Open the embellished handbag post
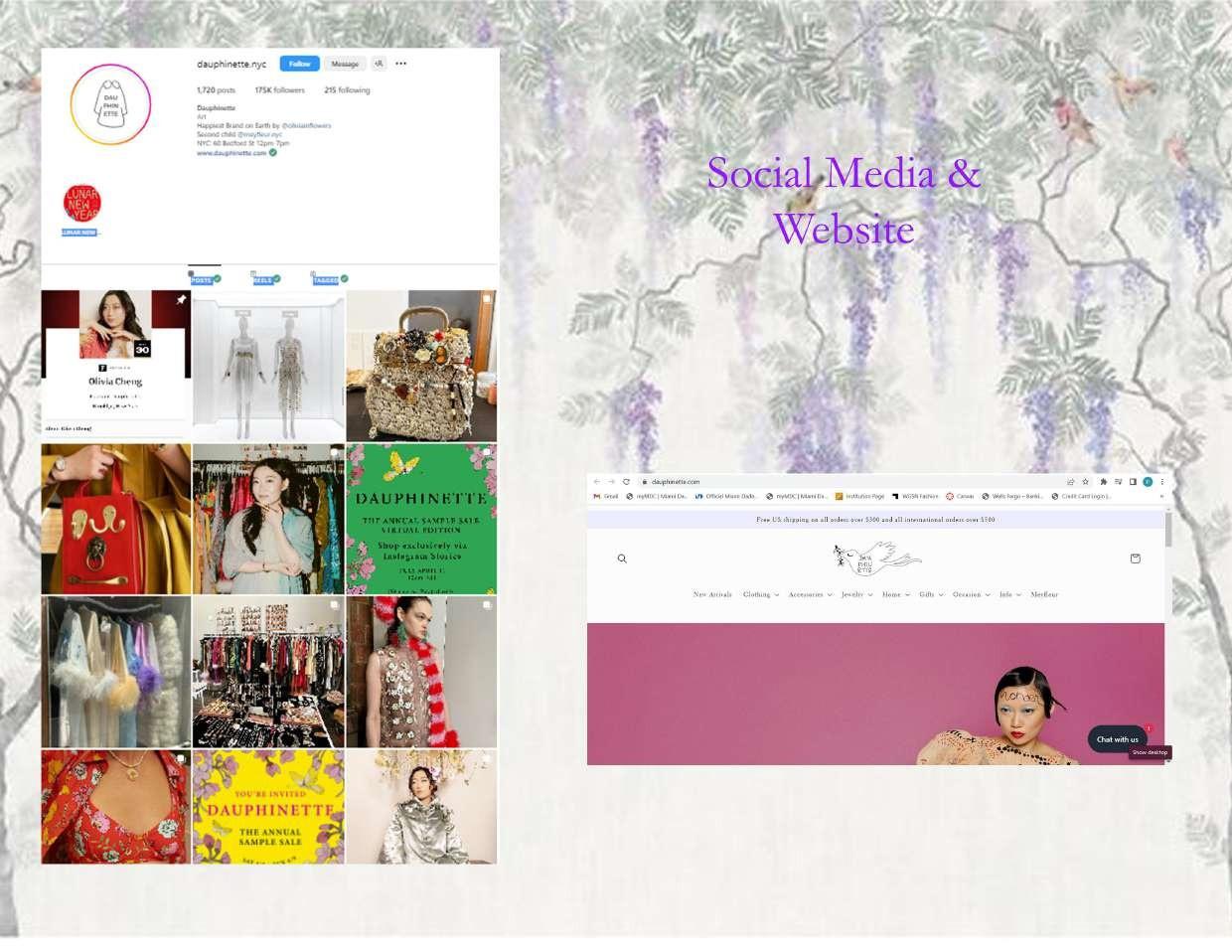 (x=421, y=365)
